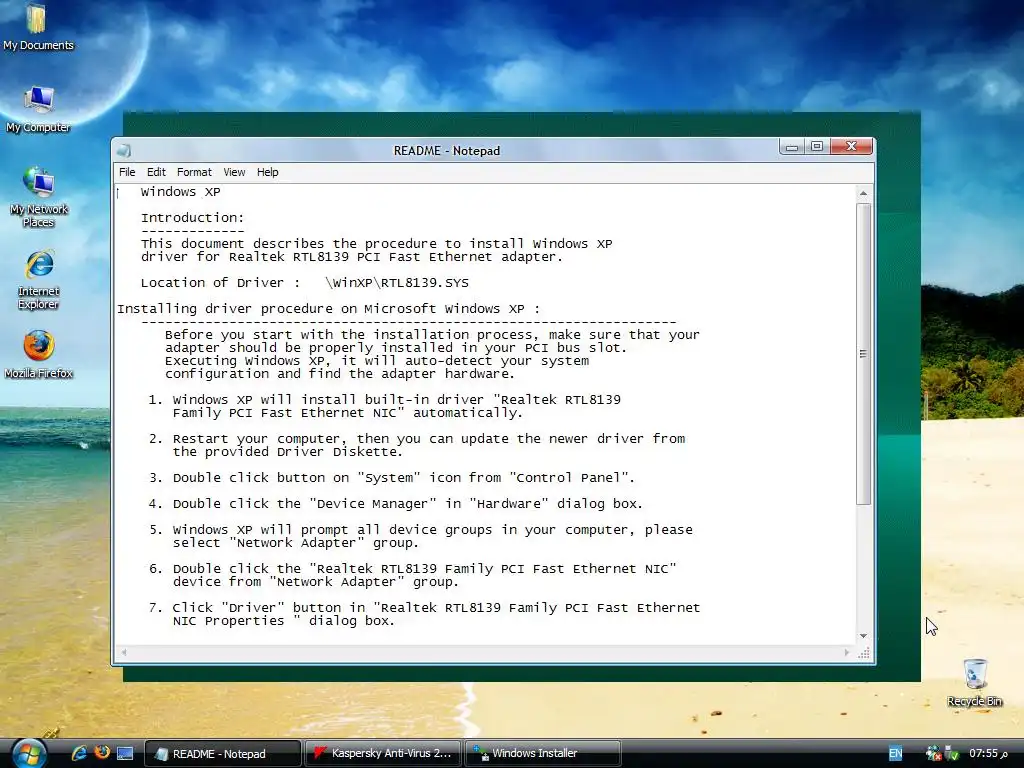Select the My Network Places icon
This screenshot has width=1024, height=768.
click(x=39, y=197)
